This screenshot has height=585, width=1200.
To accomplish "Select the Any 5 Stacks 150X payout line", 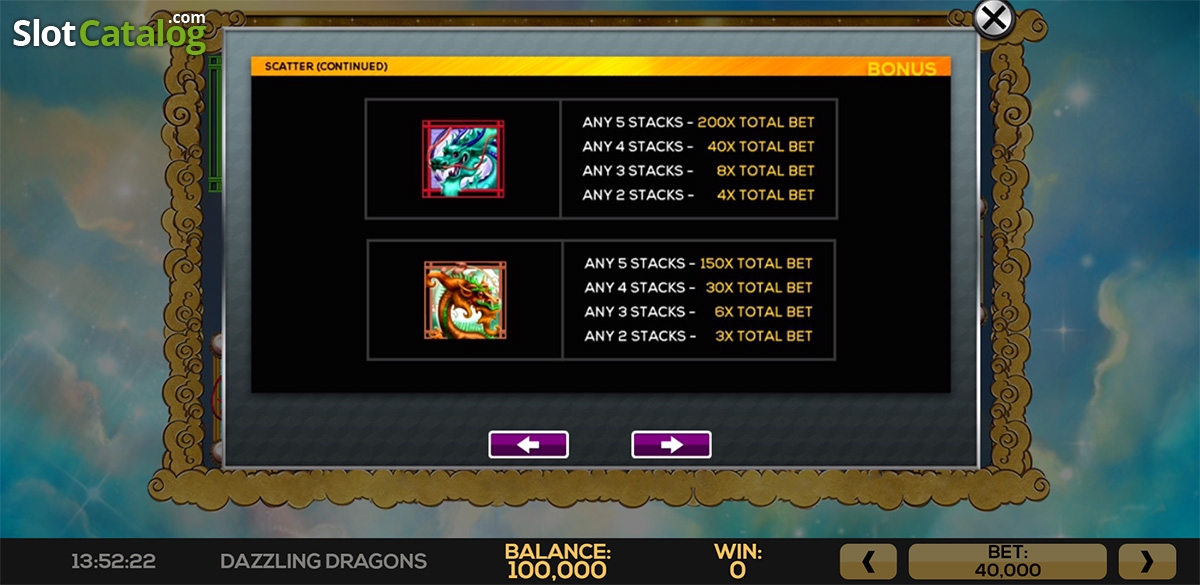I will [699, 263].
